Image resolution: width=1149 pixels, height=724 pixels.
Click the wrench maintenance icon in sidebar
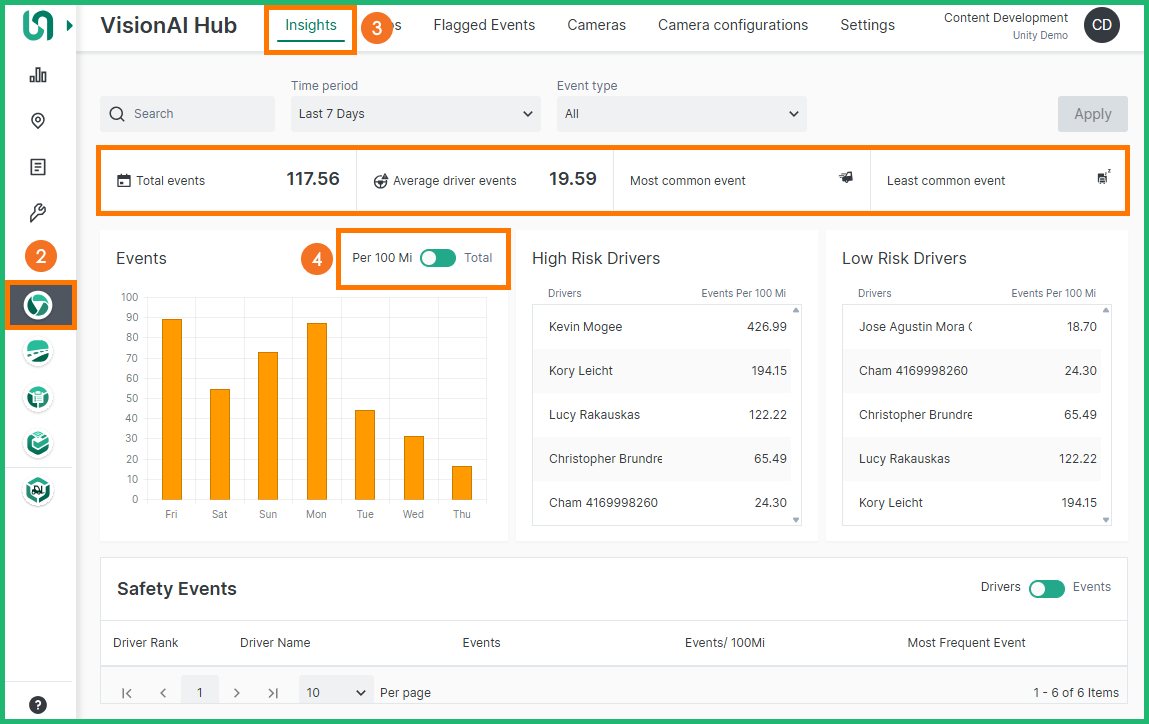[x=38, y=212]
